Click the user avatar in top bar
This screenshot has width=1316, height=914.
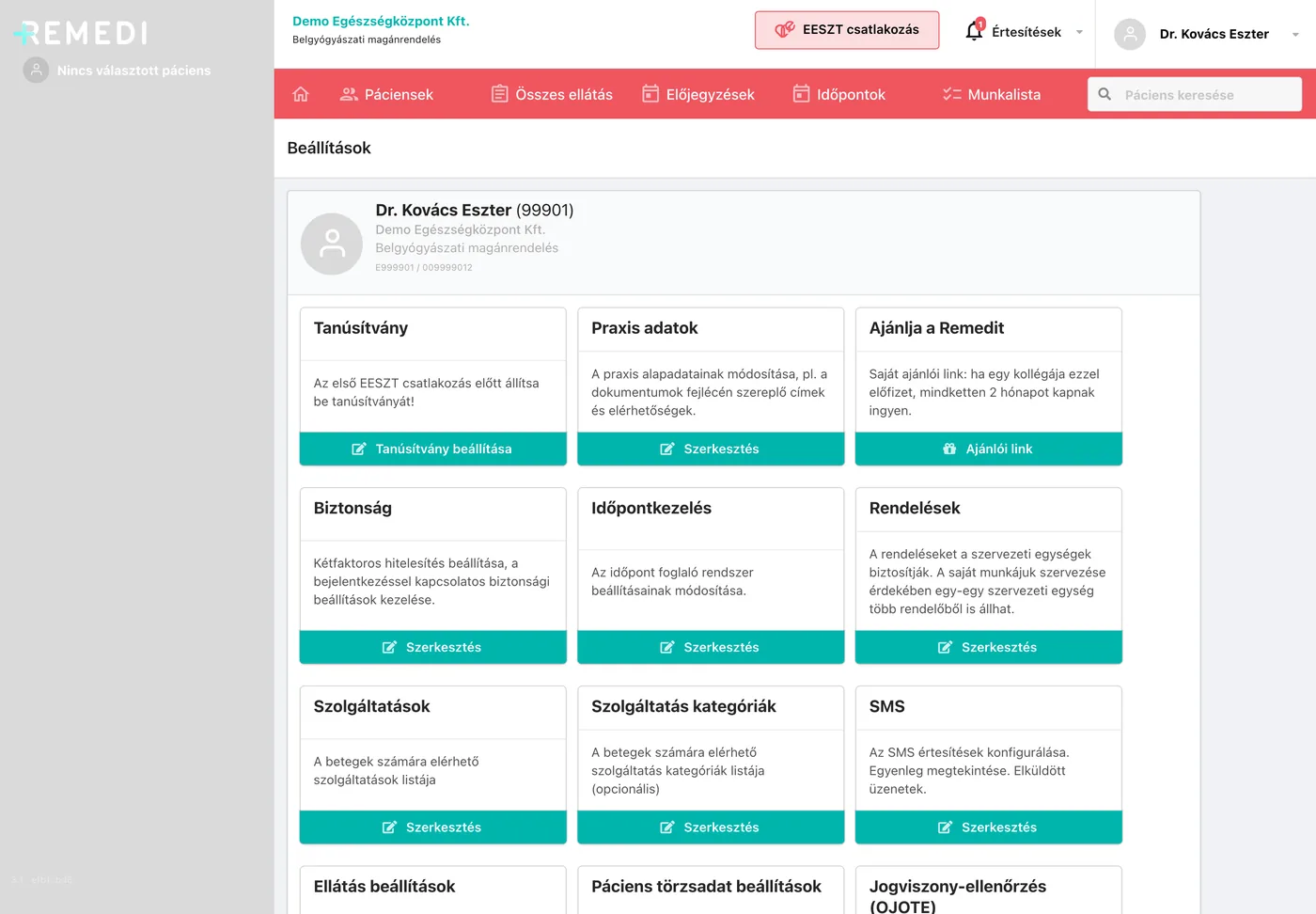(1130, 34)
